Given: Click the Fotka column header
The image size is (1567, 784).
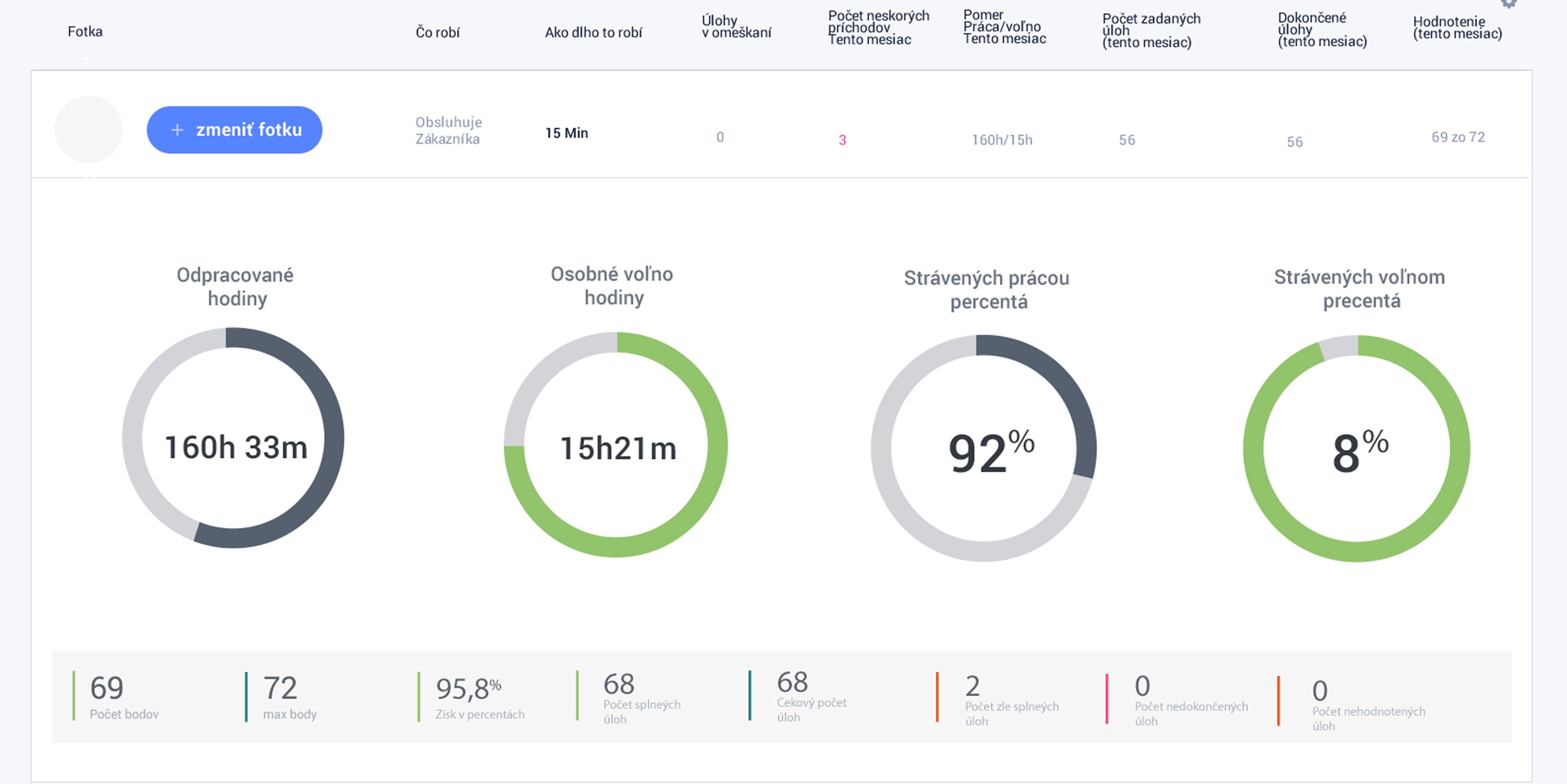Looking at the screenshot, I should click(84, 32).
